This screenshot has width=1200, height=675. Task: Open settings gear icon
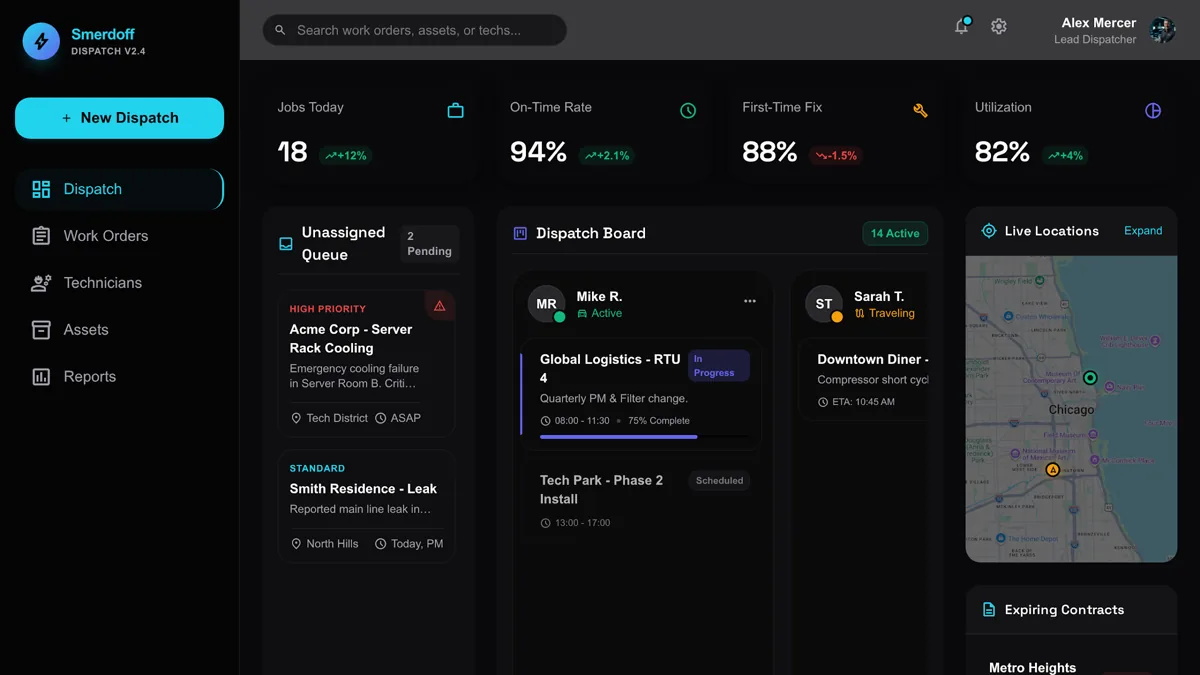pyautogui.click(x=999, y=27)
